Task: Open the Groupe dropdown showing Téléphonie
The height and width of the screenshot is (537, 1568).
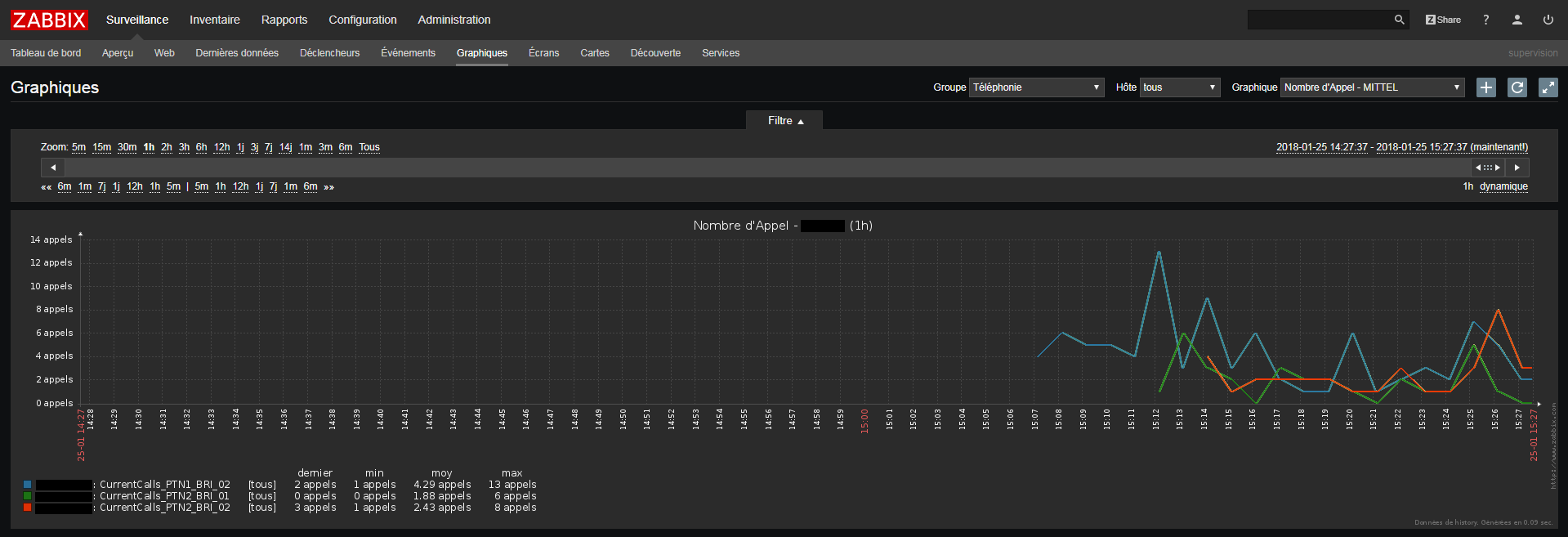Action: pyautogui.click(x=1036, y=87)
